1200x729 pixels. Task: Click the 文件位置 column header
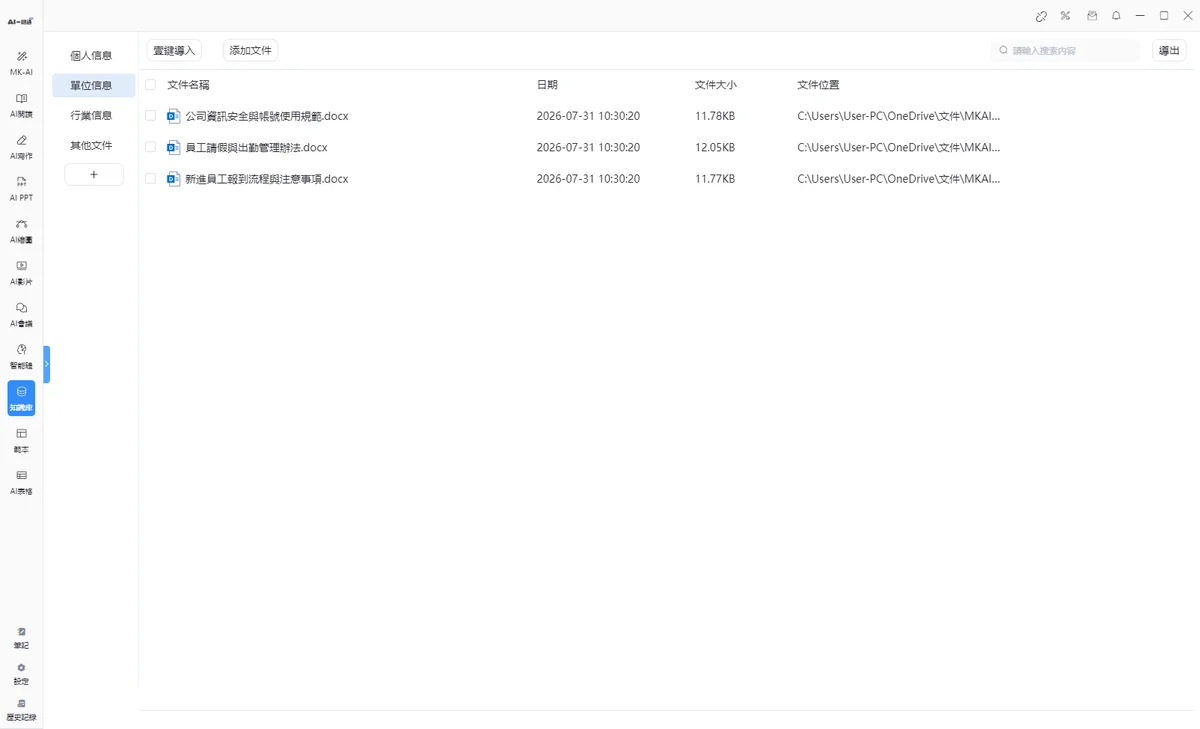[818, 85]
